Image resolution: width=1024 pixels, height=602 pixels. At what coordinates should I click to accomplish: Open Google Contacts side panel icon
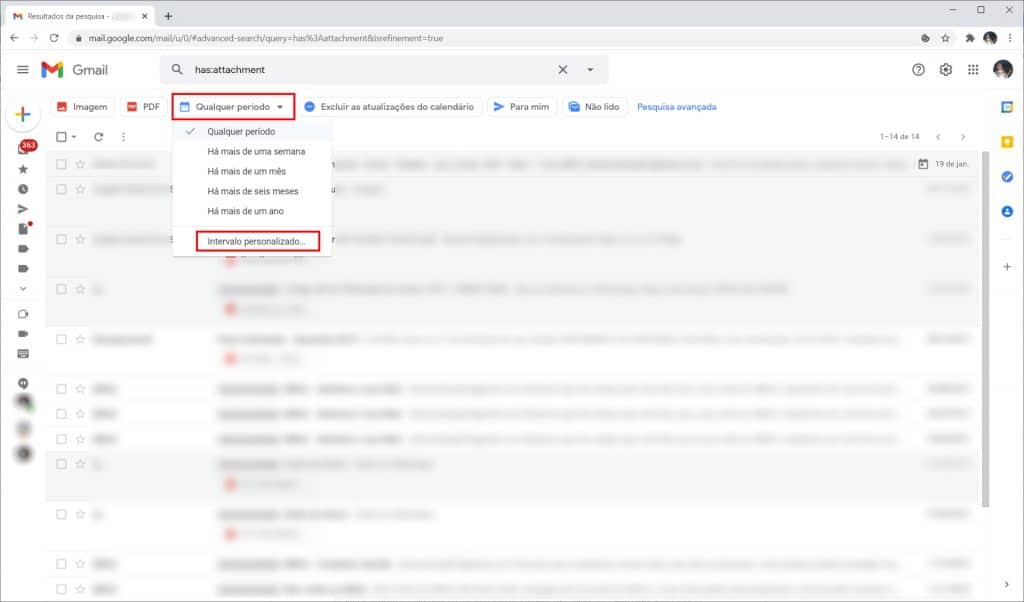coord(1007,212)
